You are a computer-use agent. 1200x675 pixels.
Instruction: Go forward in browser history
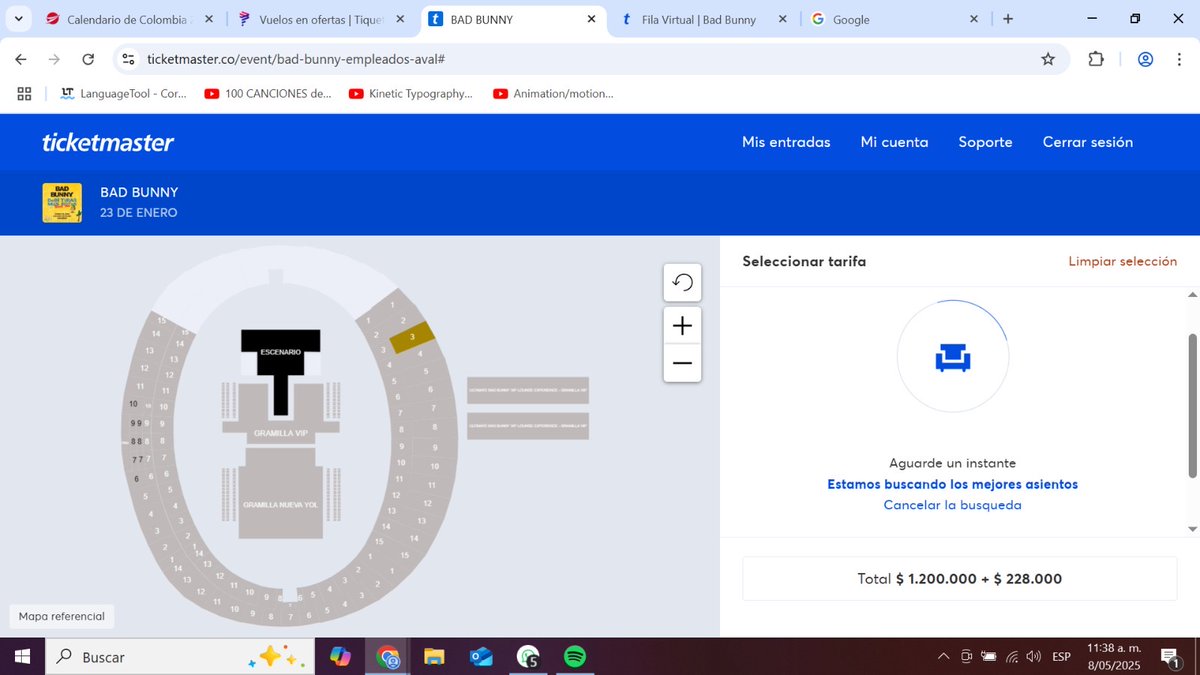point(54,59)
